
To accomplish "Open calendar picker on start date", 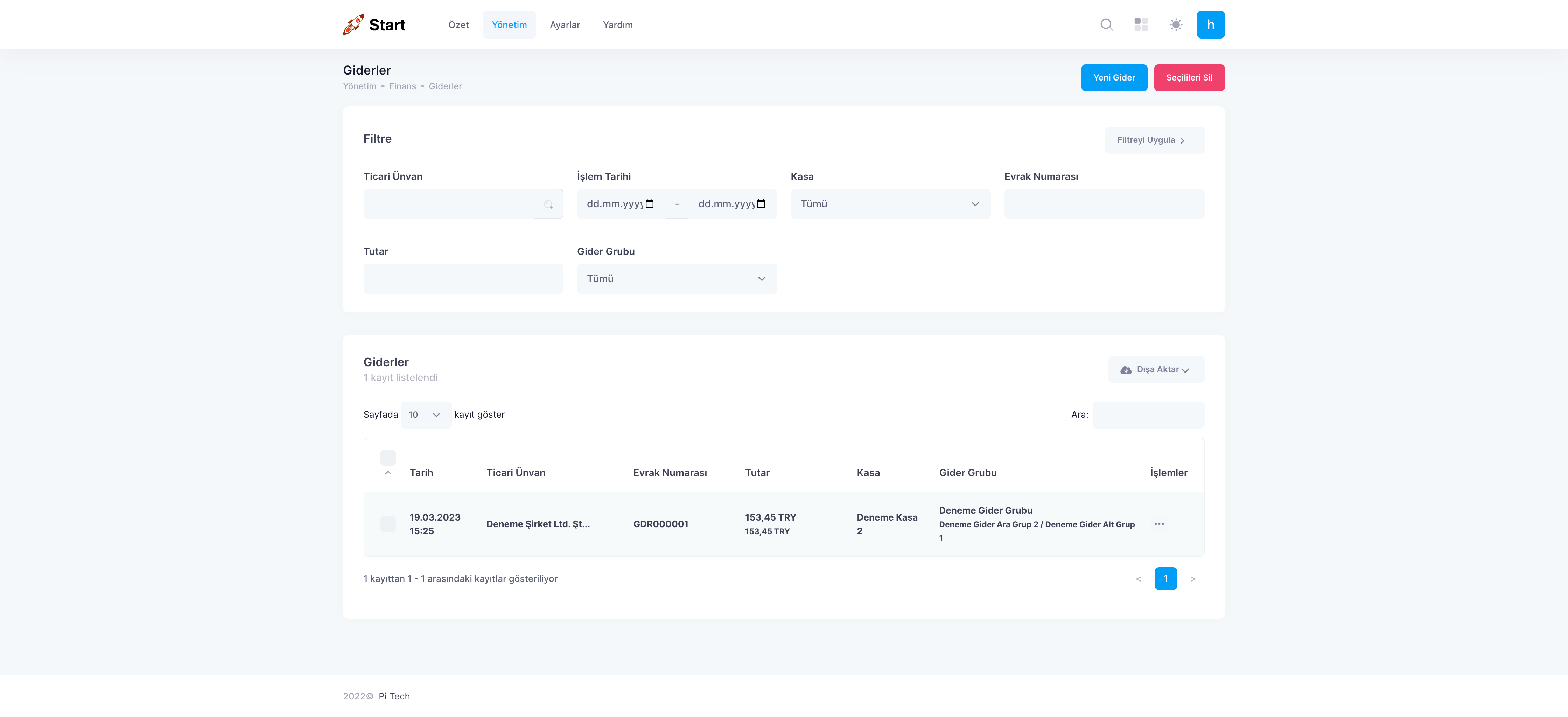I will [650, 204].
